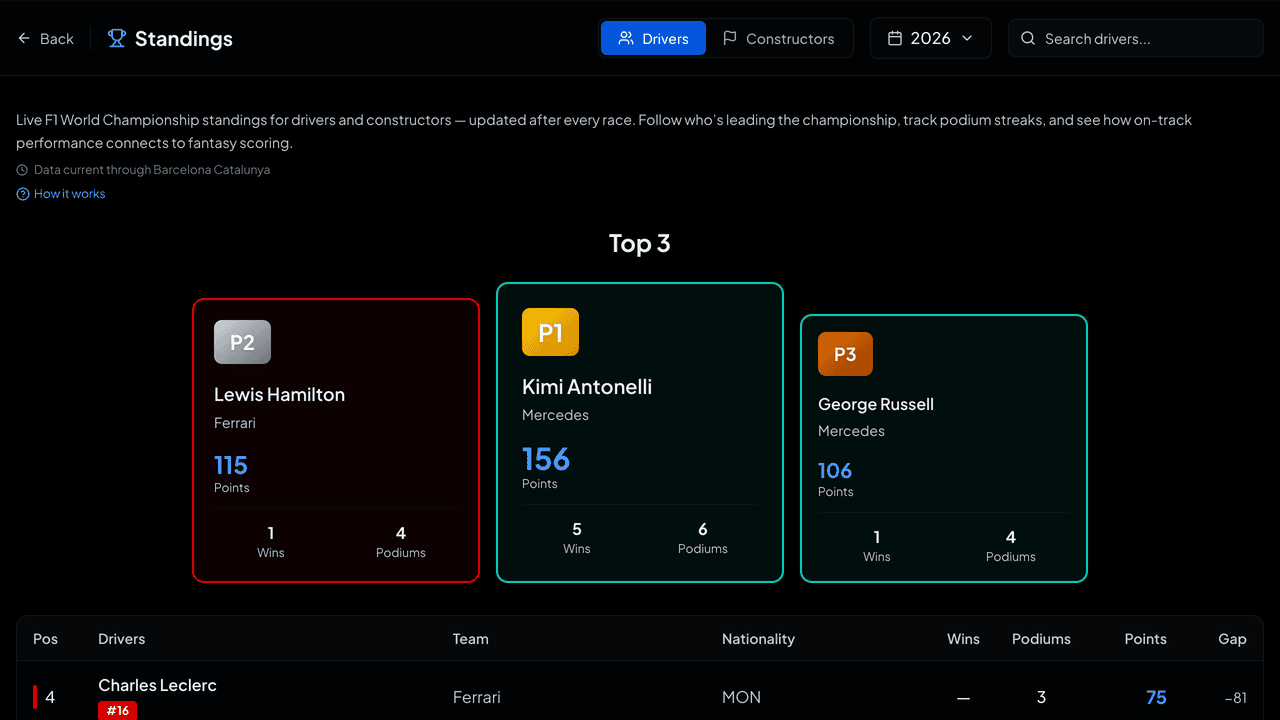Image resolution: width=1280 pixels, height=720 pixels.
Task: Click the question mark help icon
Action: coord(23,194)
